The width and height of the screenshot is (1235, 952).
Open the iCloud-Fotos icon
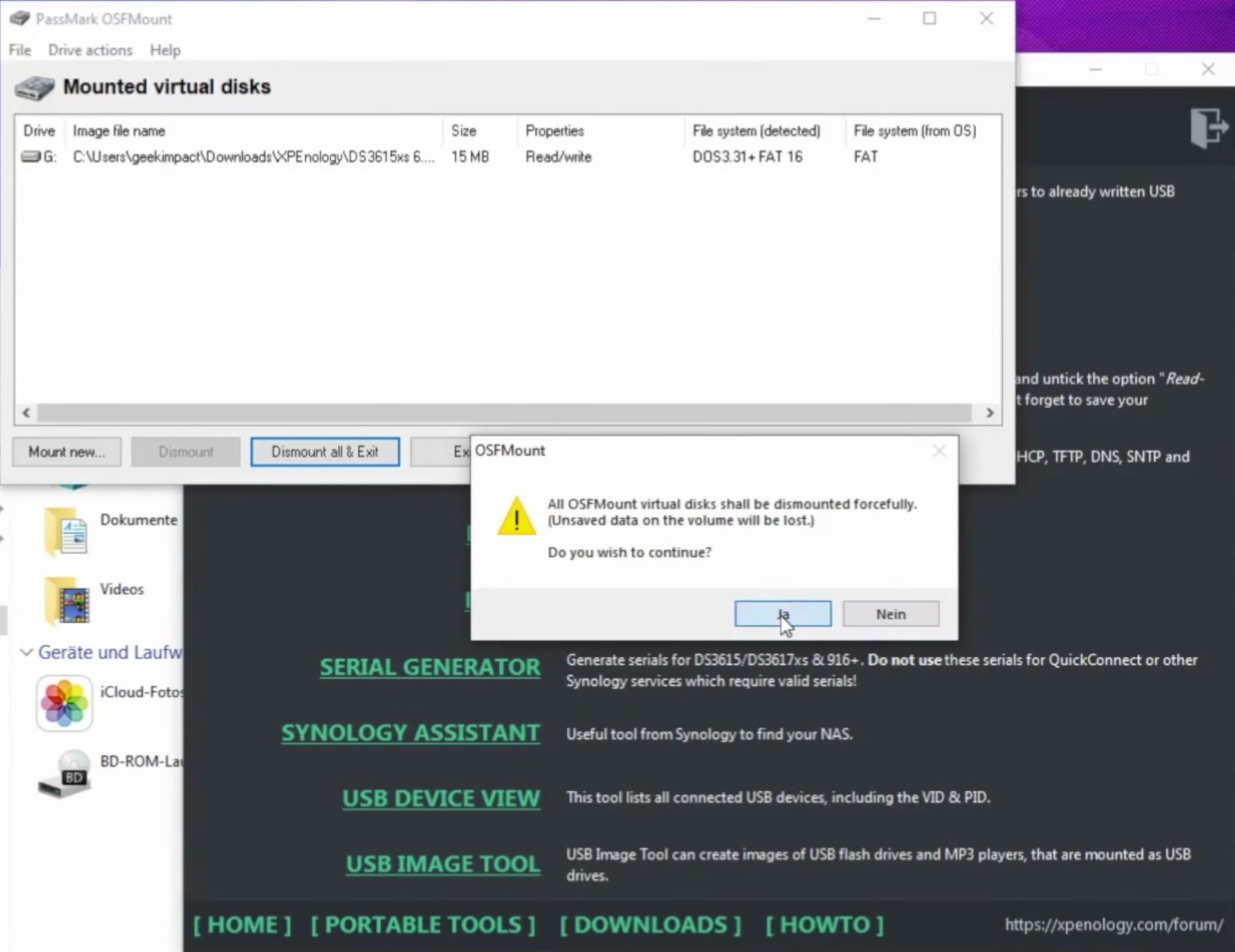pos(64,702)
